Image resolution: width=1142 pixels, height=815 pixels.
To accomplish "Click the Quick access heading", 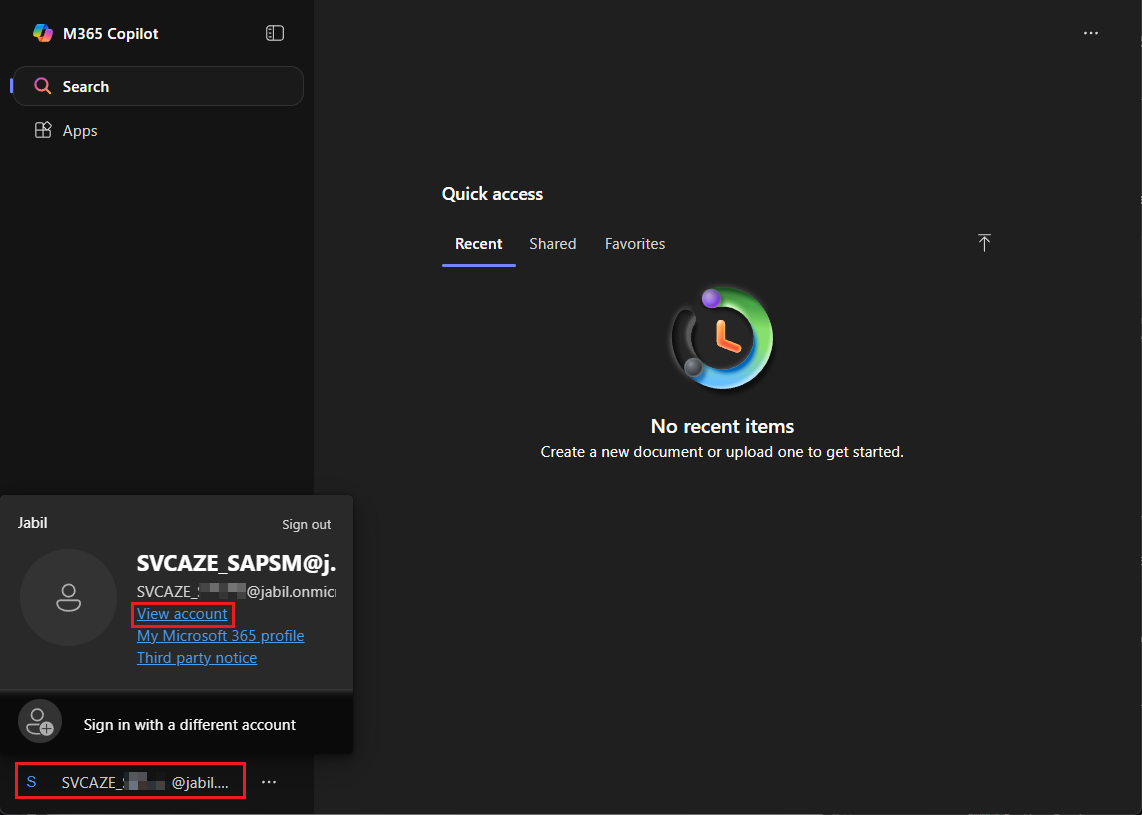I will (x=492, y=194).
